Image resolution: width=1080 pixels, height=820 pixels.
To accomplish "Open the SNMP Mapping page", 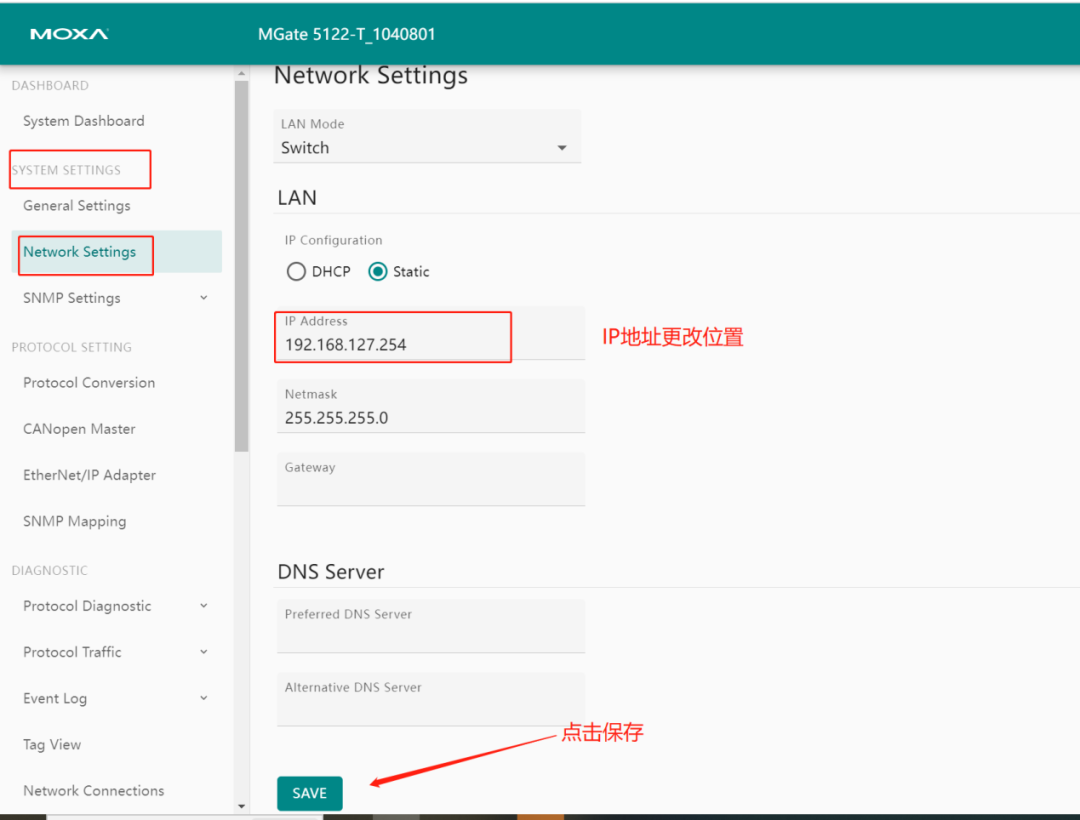I will (74, 521).
